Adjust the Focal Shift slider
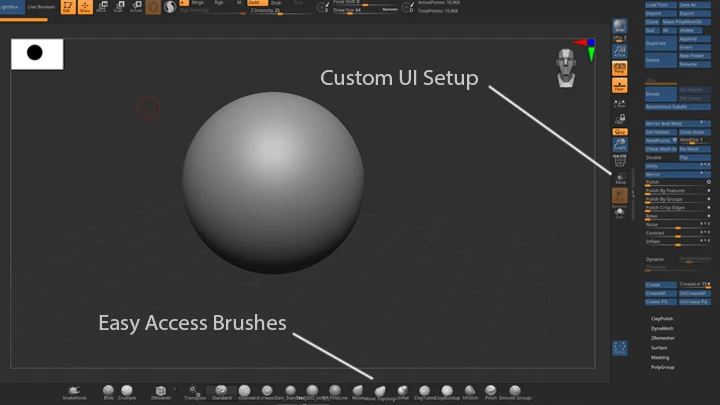The image size is (720, 405). pyautogui.click(x=365, y=3)
